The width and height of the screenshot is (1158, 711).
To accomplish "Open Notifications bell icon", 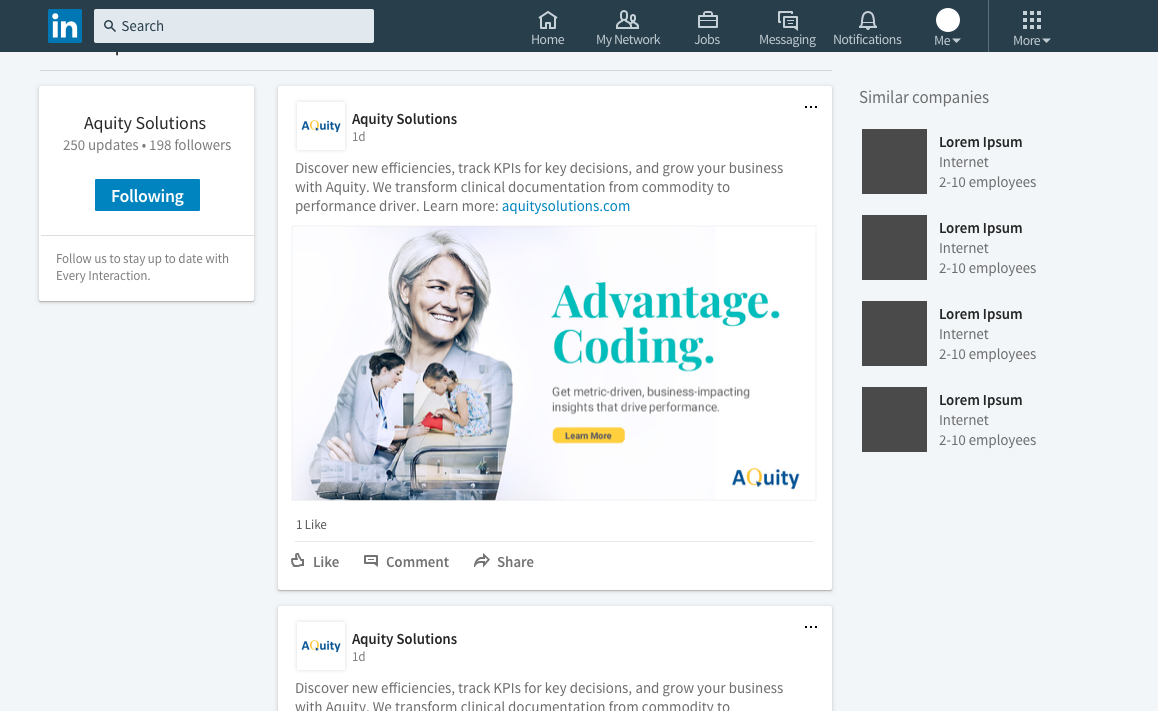I will (867, 19).
